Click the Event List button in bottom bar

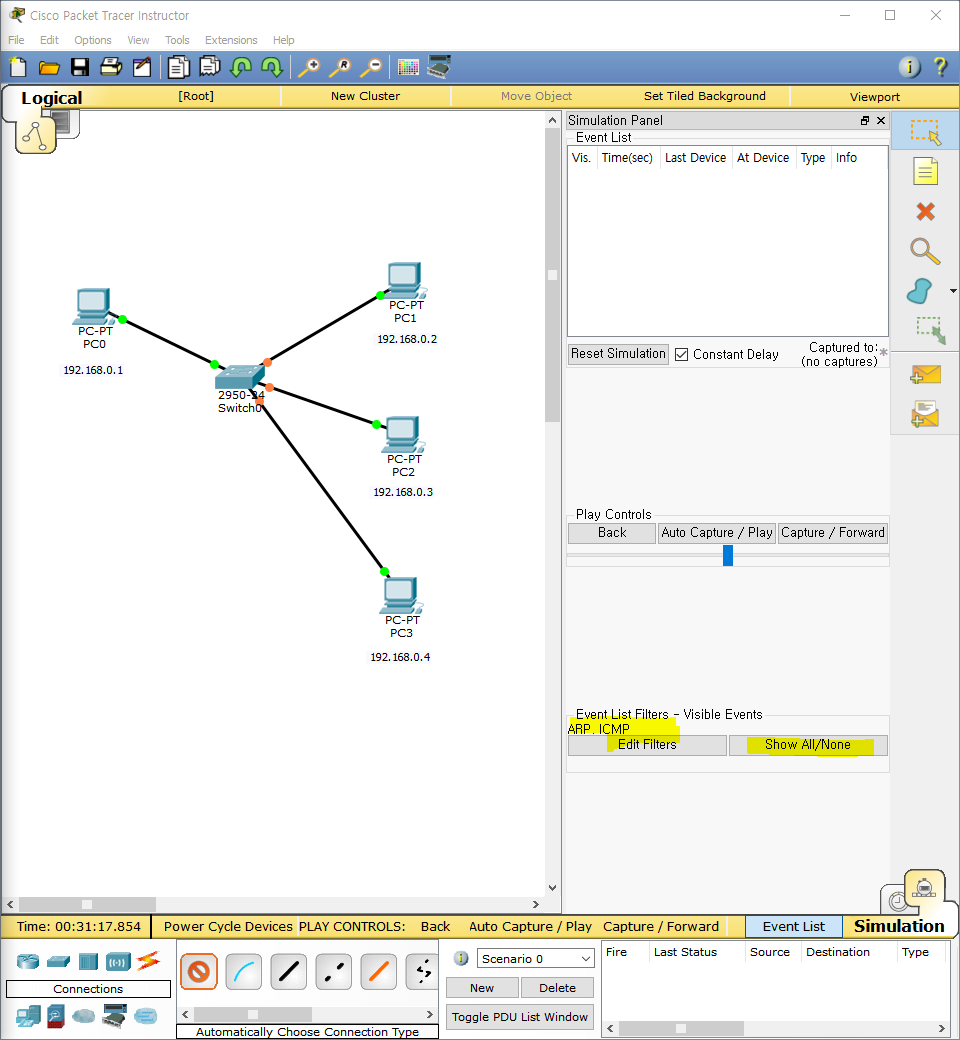[793, 926]
